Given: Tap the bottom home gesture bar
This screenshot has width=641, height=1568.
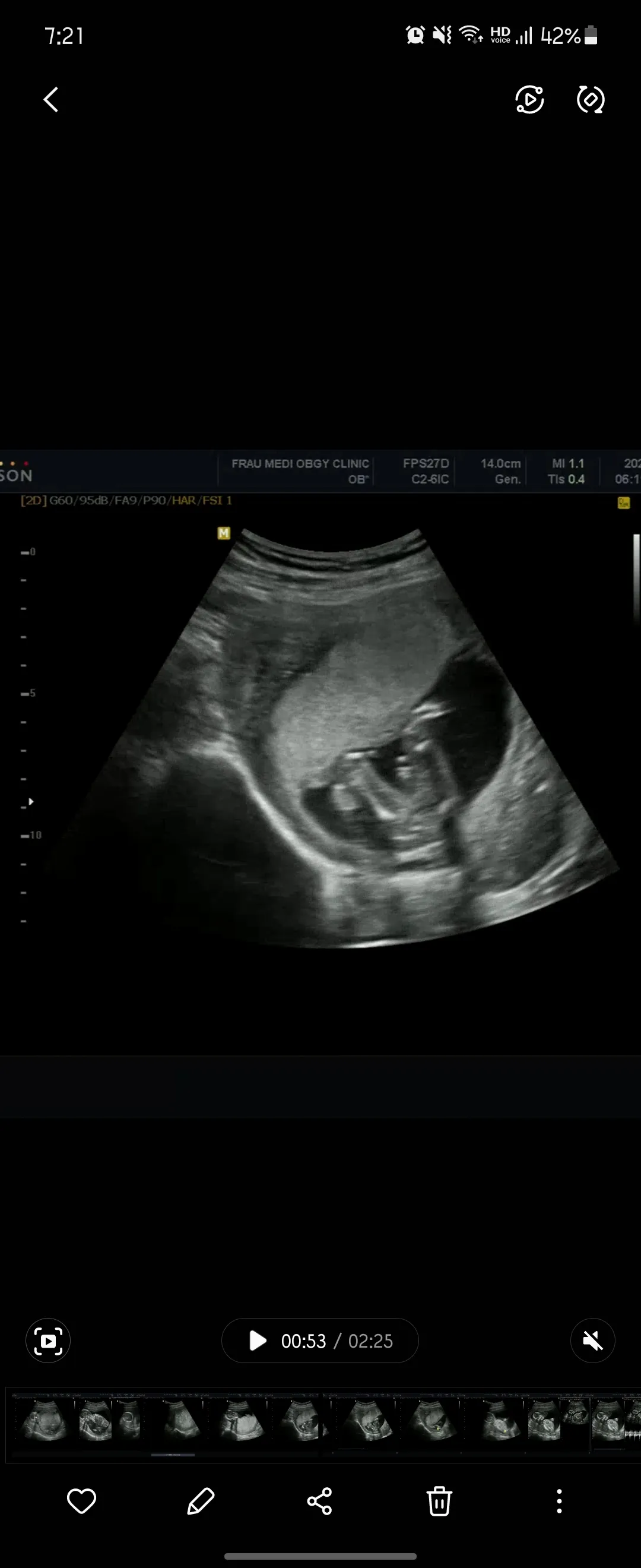Looking at the screenshot, I should click(320, 1557).
